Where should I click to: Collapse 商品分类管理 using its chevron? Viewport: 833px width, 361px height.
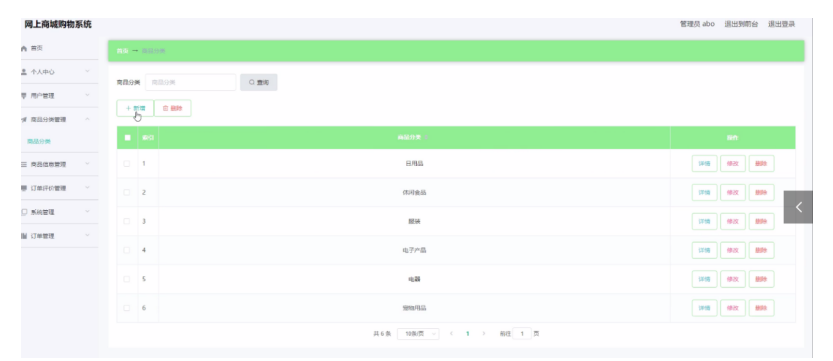(x=88, y=119)
